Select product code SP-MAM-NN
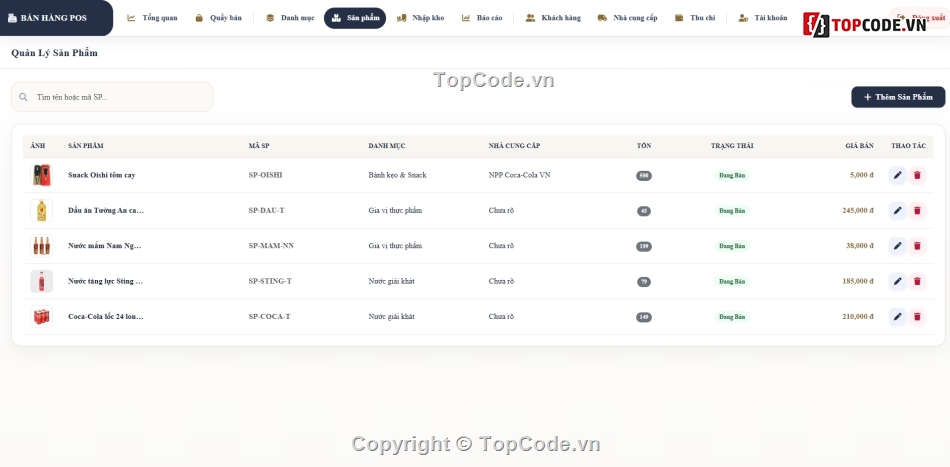The width and height of the screenshot is (950, 467). click(271, 246)
